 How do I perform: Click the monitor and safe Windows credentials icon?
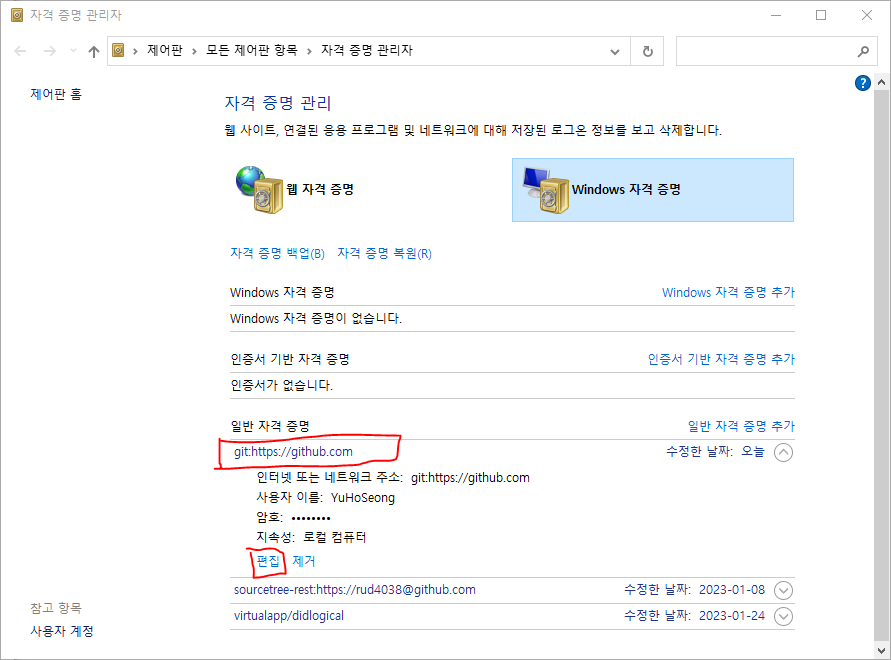(x=546, y=190)
